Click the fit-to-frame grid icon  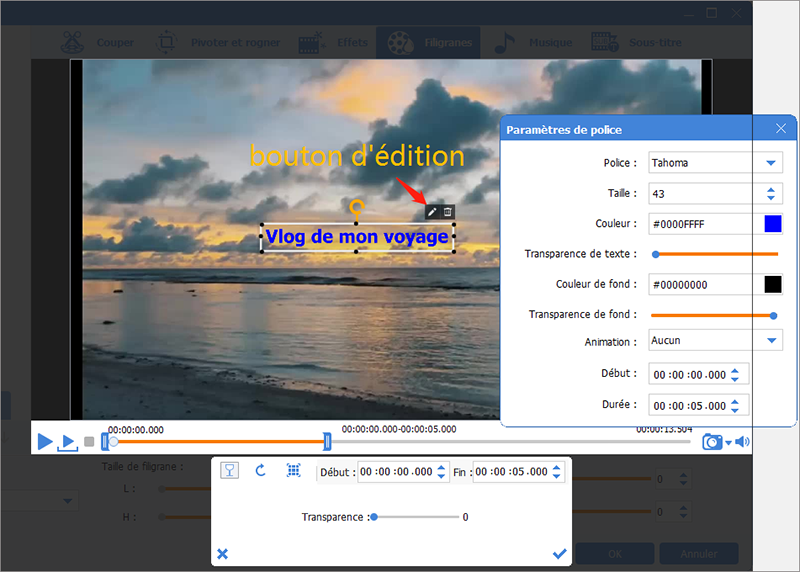293,470
